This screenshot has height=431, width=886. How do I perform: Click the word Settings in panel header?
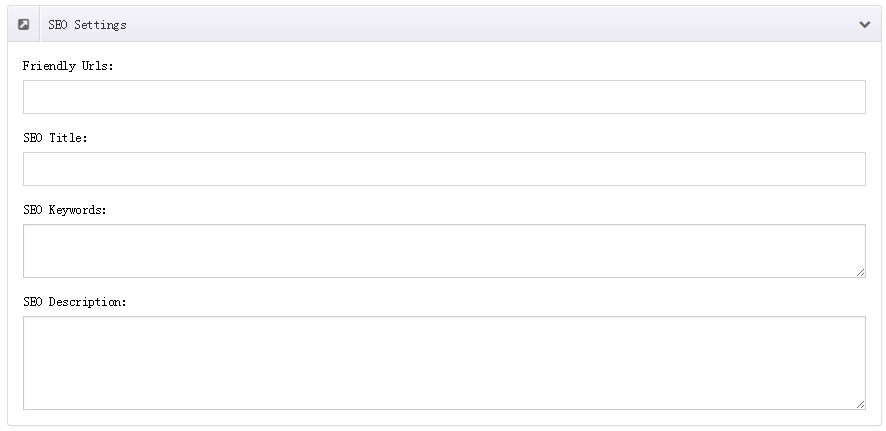101,25
